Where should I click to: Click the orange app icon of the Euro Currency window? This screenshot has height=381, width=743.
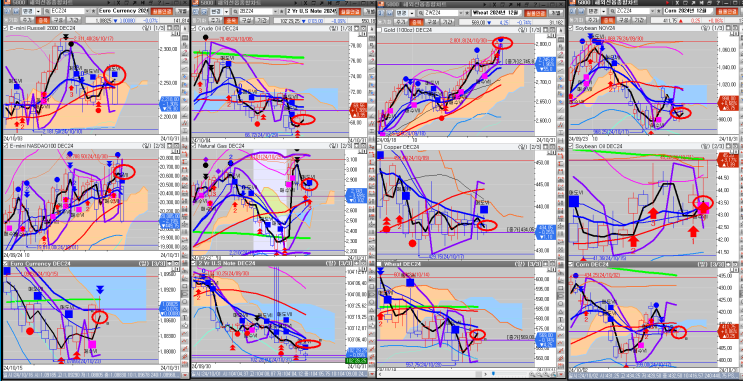7,2
